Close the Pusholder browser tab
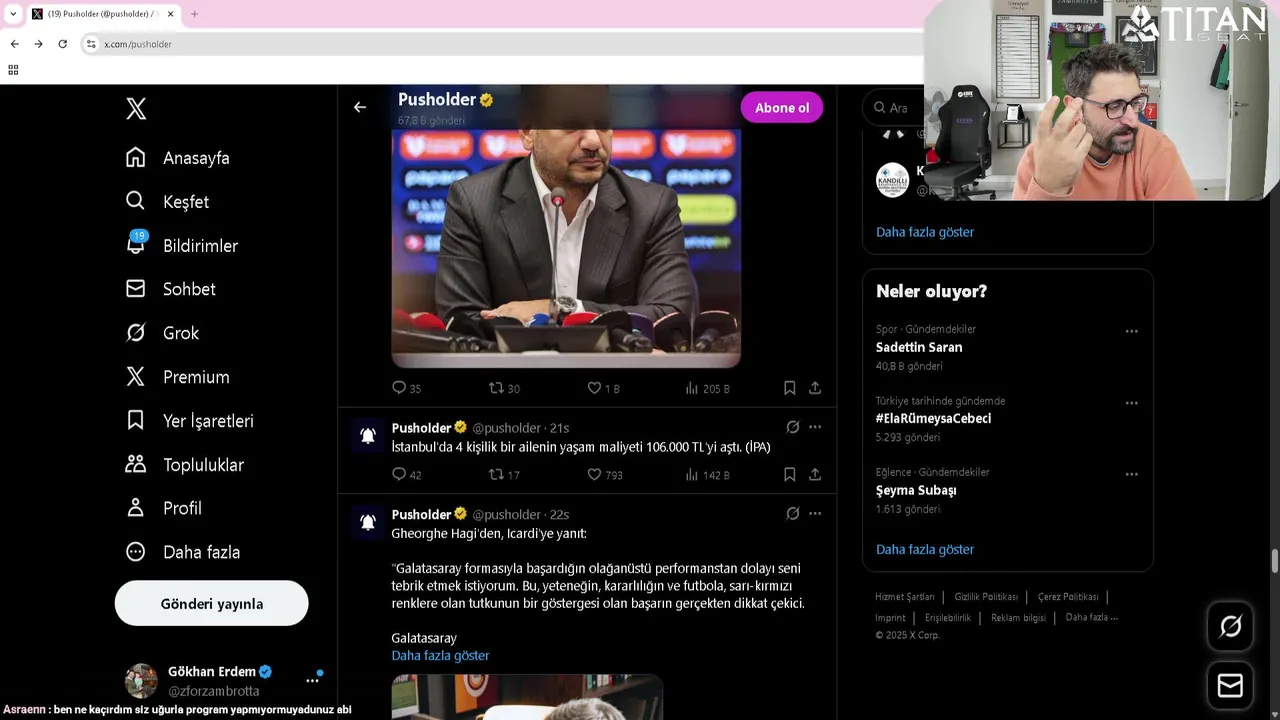 click(x=171, y=14)
